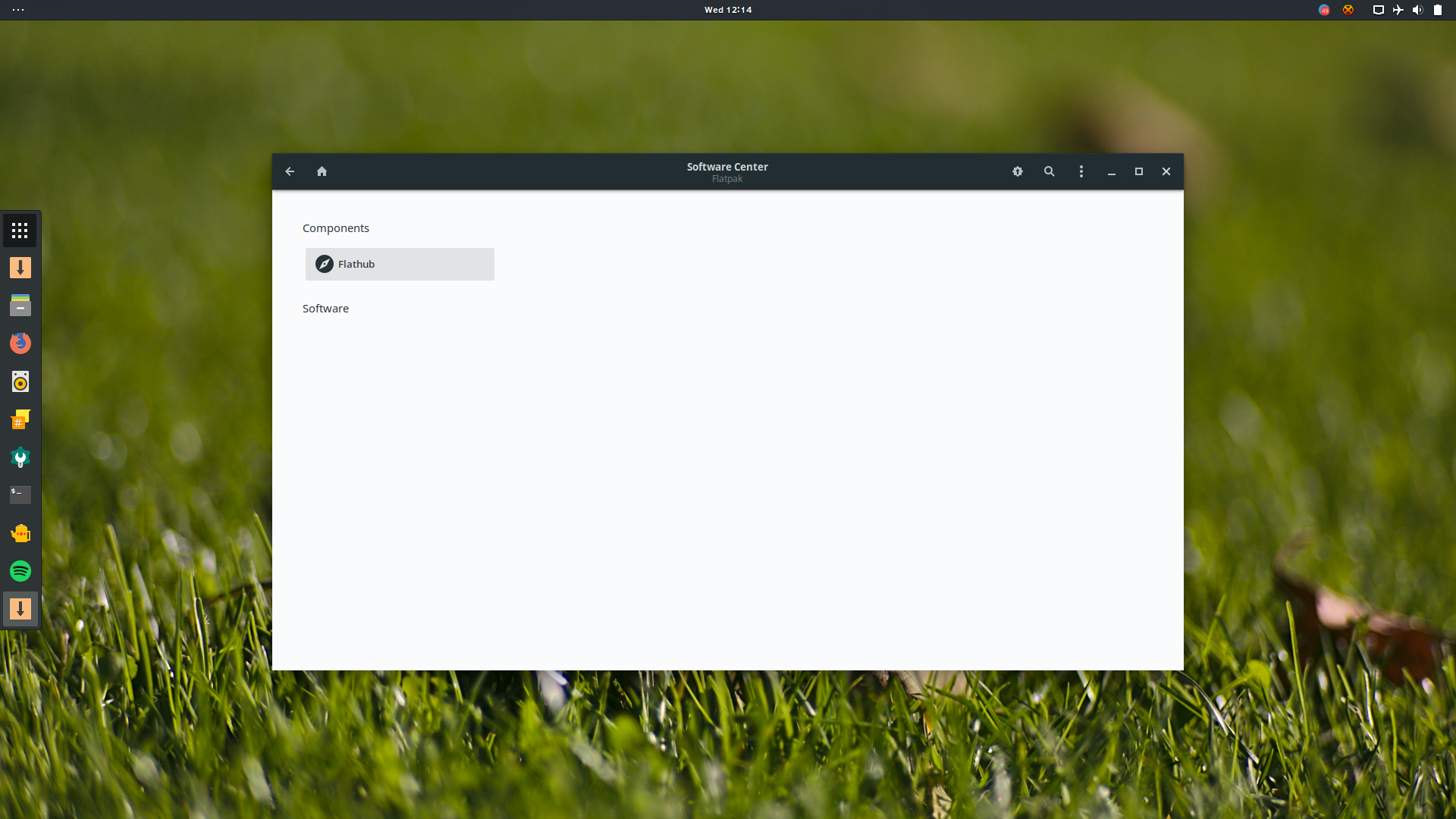Maximize the Software Center window
The width and height of the screenshot is (1456, 819).
click(1139, 171)
